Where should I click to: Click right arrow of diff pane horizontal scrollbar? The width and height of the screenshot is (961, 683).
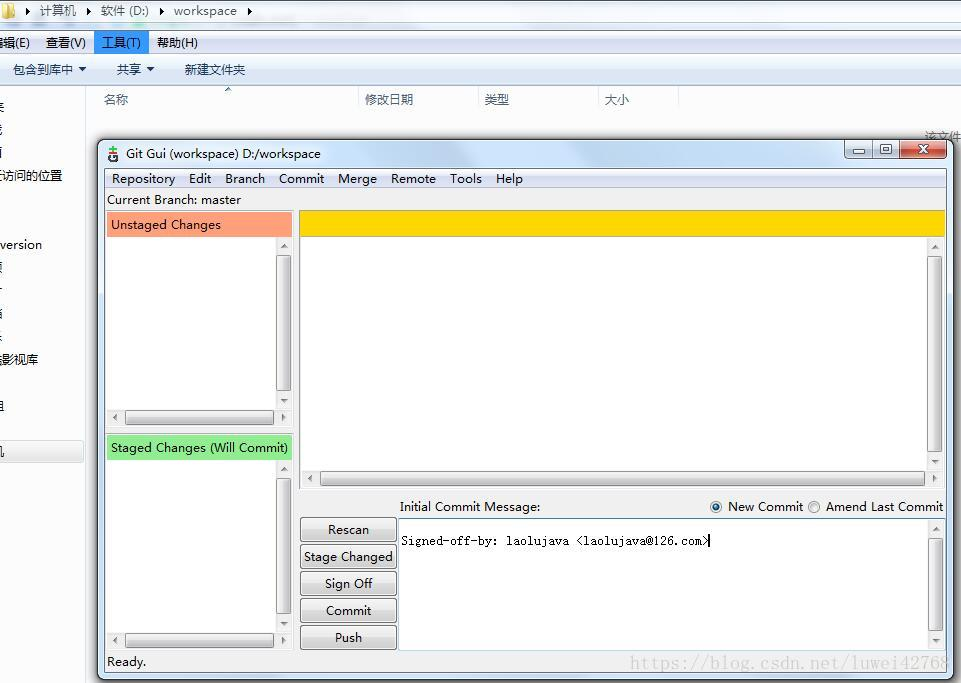(x=934, y=478)
